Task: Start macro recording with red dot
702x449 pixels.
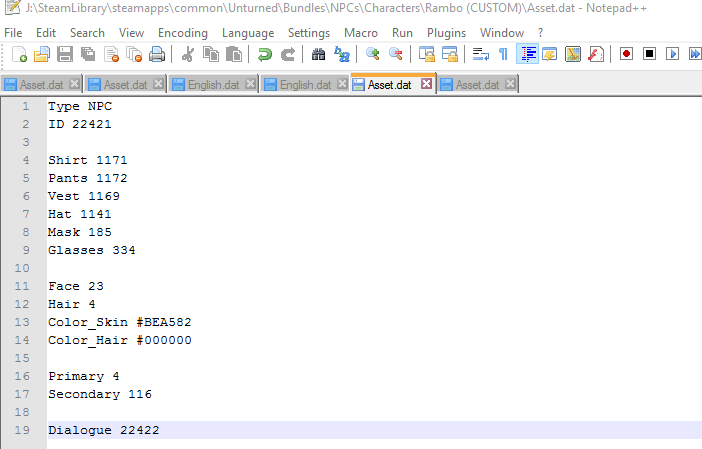Action: tap(626, 54)
